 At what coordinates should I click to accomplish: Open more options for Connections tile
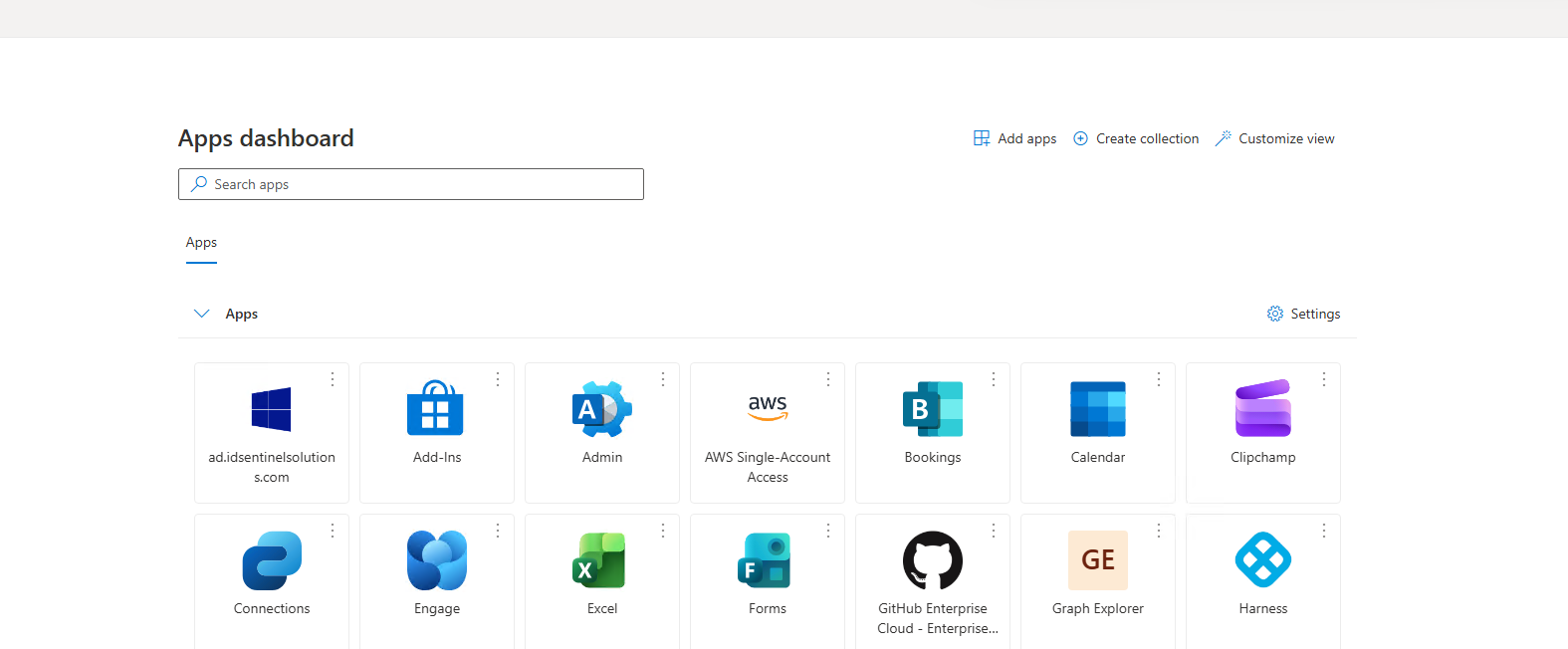click(333, 531)
